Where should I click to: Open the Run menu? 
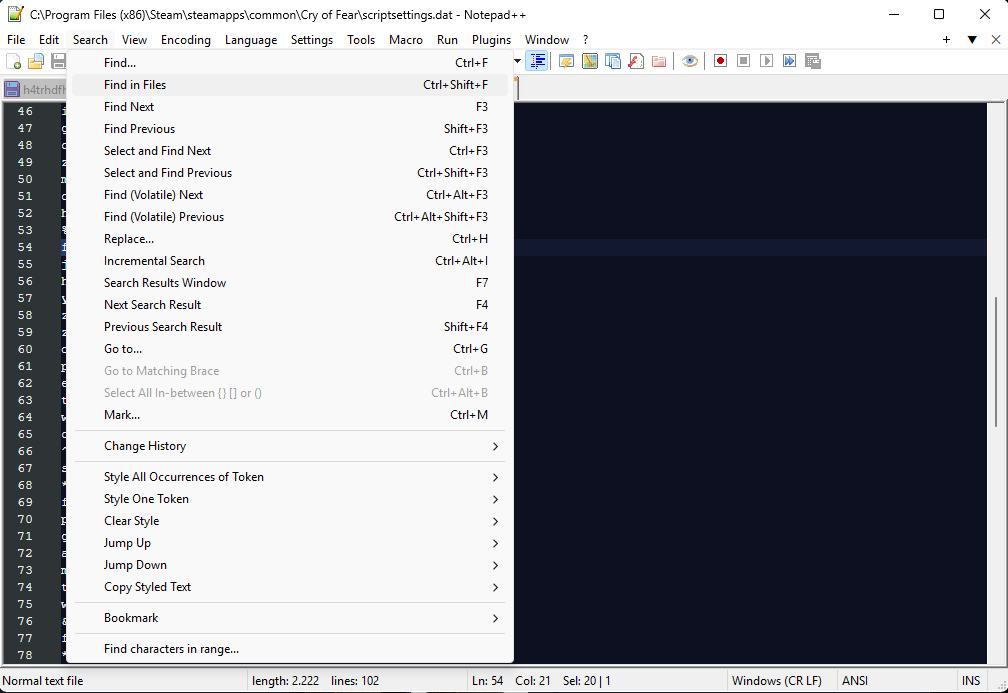(447, 40)
